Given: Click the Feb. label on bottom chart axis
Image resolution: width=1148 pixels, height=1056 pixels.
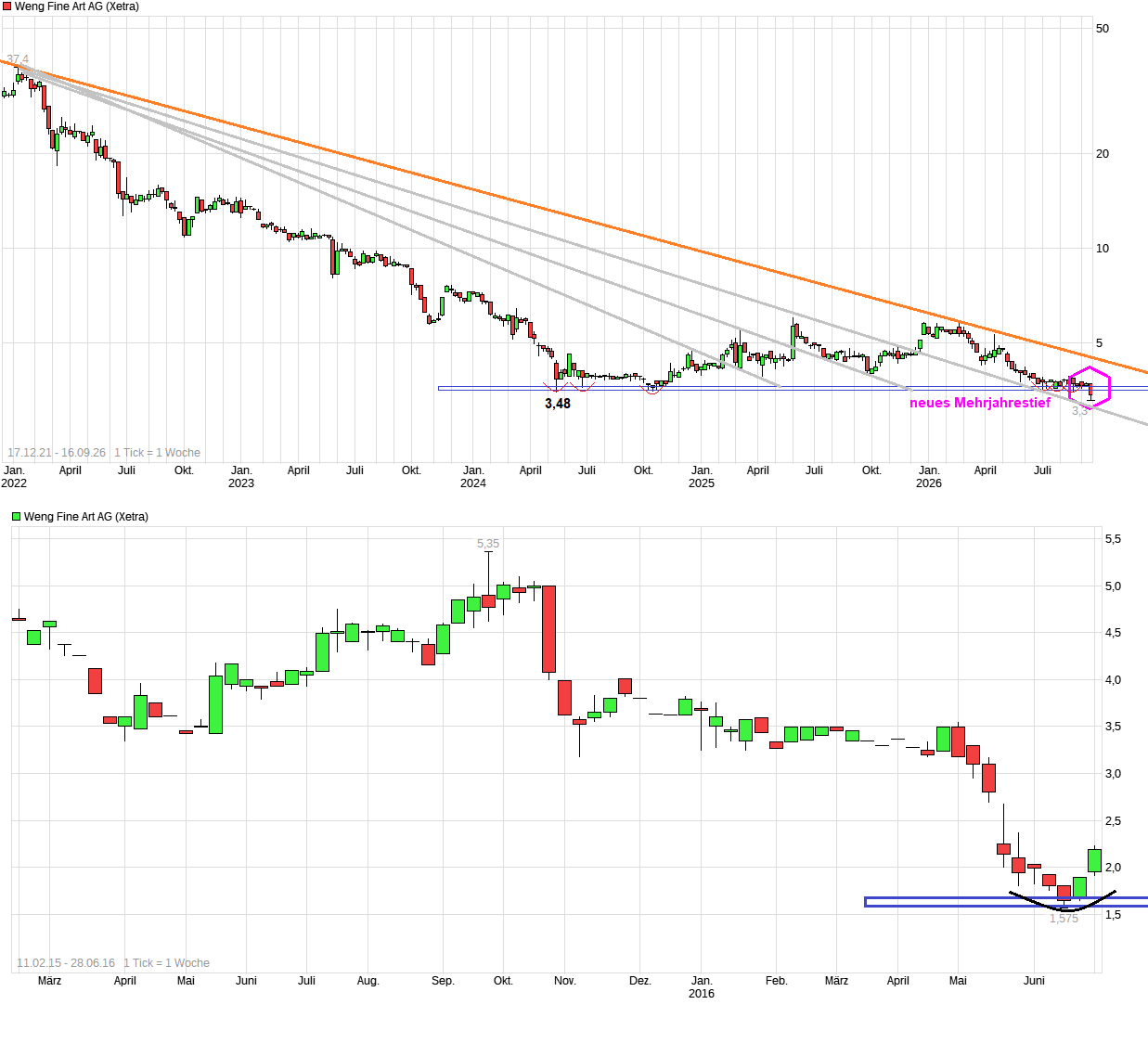Looking at the screenshot, I should click(x=777, y=981).
